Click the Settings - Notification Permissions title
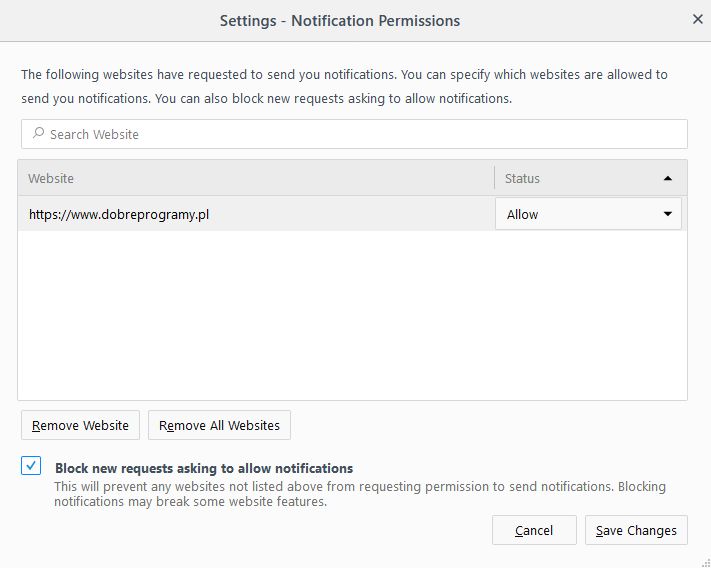Screen dimensions: 711x568 [340, 20]
